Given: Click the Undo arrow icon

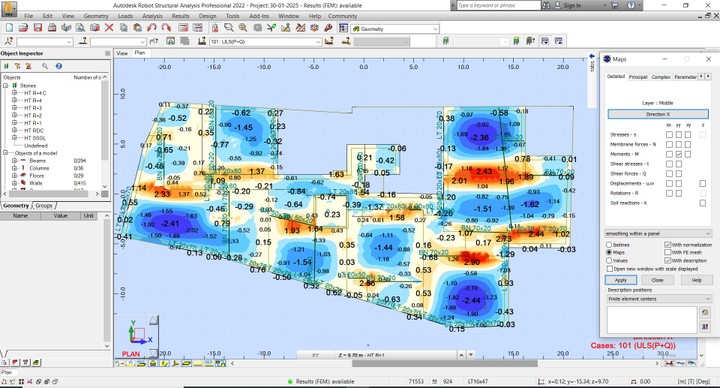Looking at the screenshot, I should click(x=152, y=28).
